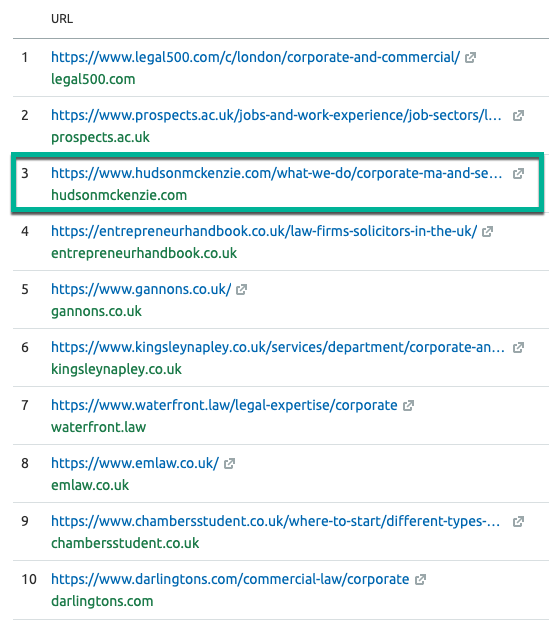The height and width of the screenshot is (629, 549).
Task: Click rank number 5 in the table
Action: [x=25, y=290]
